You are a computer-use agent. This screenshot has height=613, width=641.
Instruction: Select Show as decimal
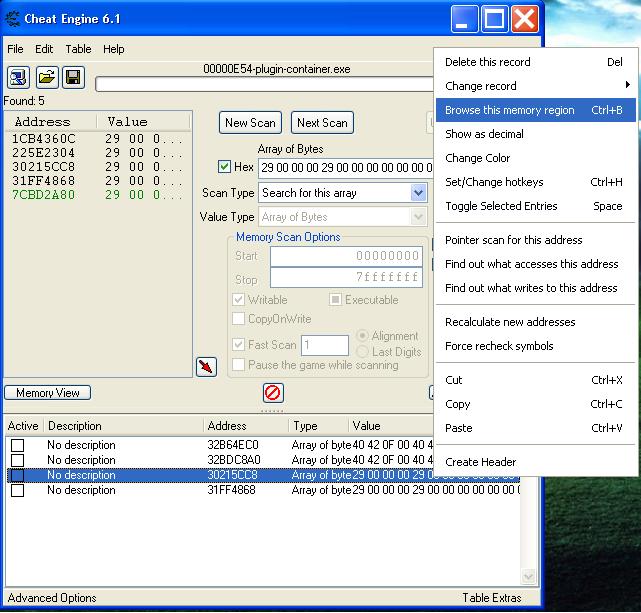(x=536, y=134)
